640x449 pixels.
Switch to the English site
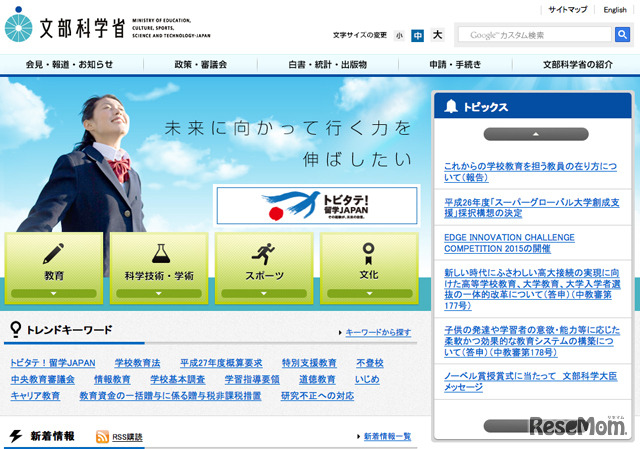coord(615,9)
